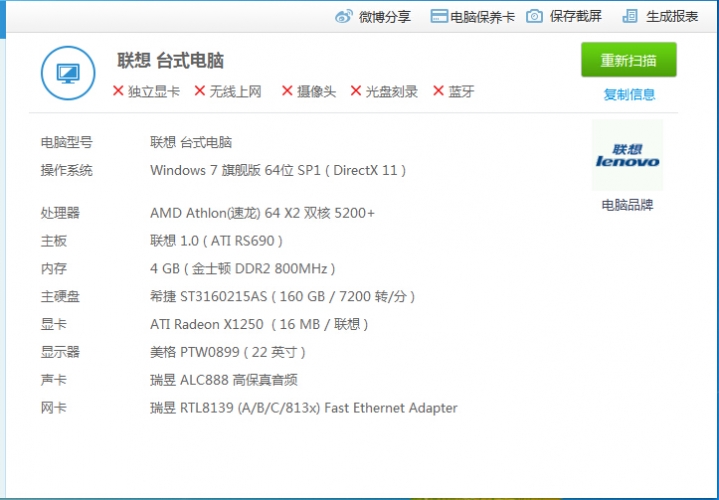Viewport: 719px width, 500px height.
Task: Click 保存截屏 to save screenshot
Action: coord(575,17)
